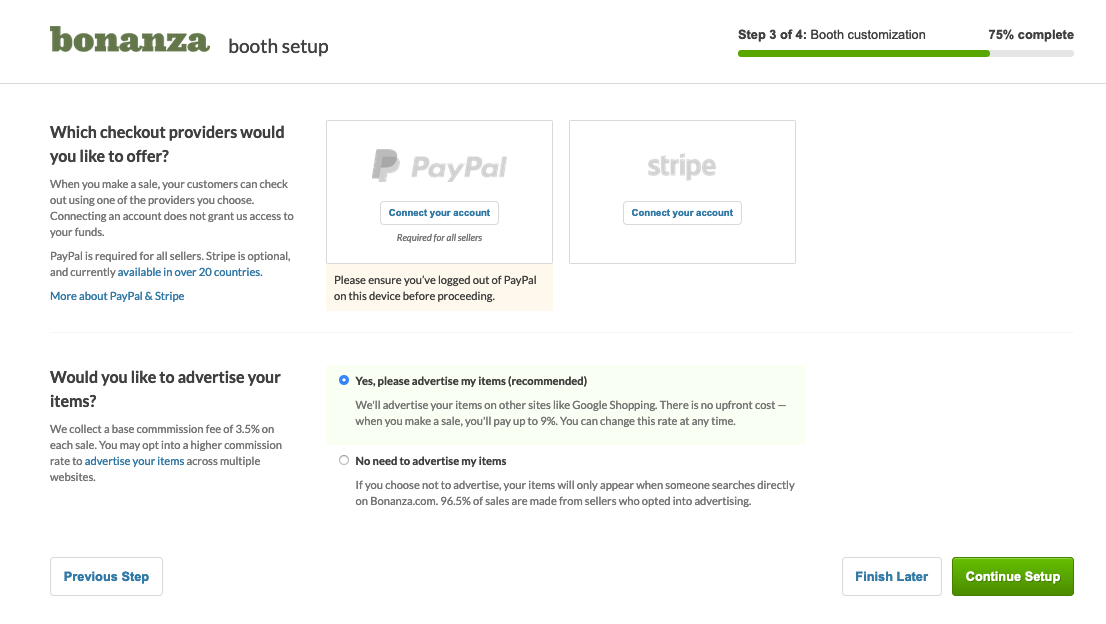1106x624 pixels.
Task: Click the '75% complete' label
Action: 1031,35
